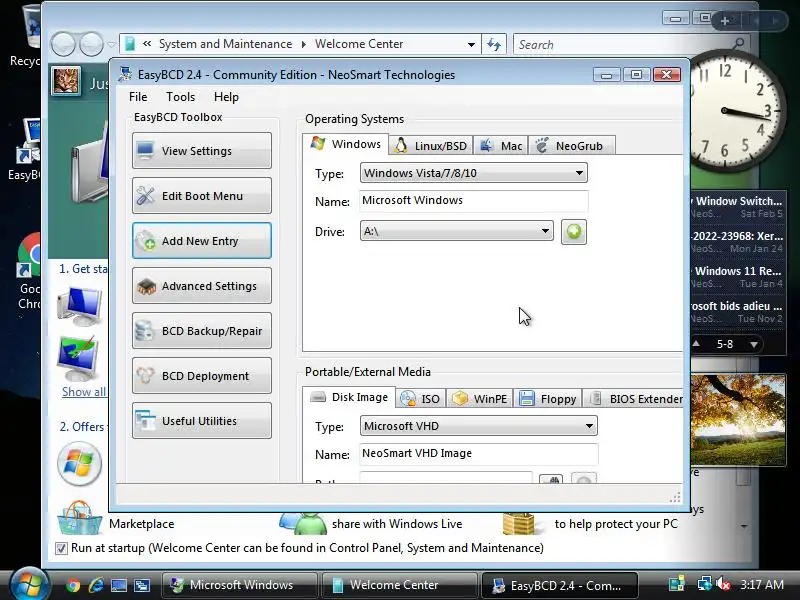Open the File menu
The height and width of the screenshot is (600, 800).
click(x=138, y=97)
